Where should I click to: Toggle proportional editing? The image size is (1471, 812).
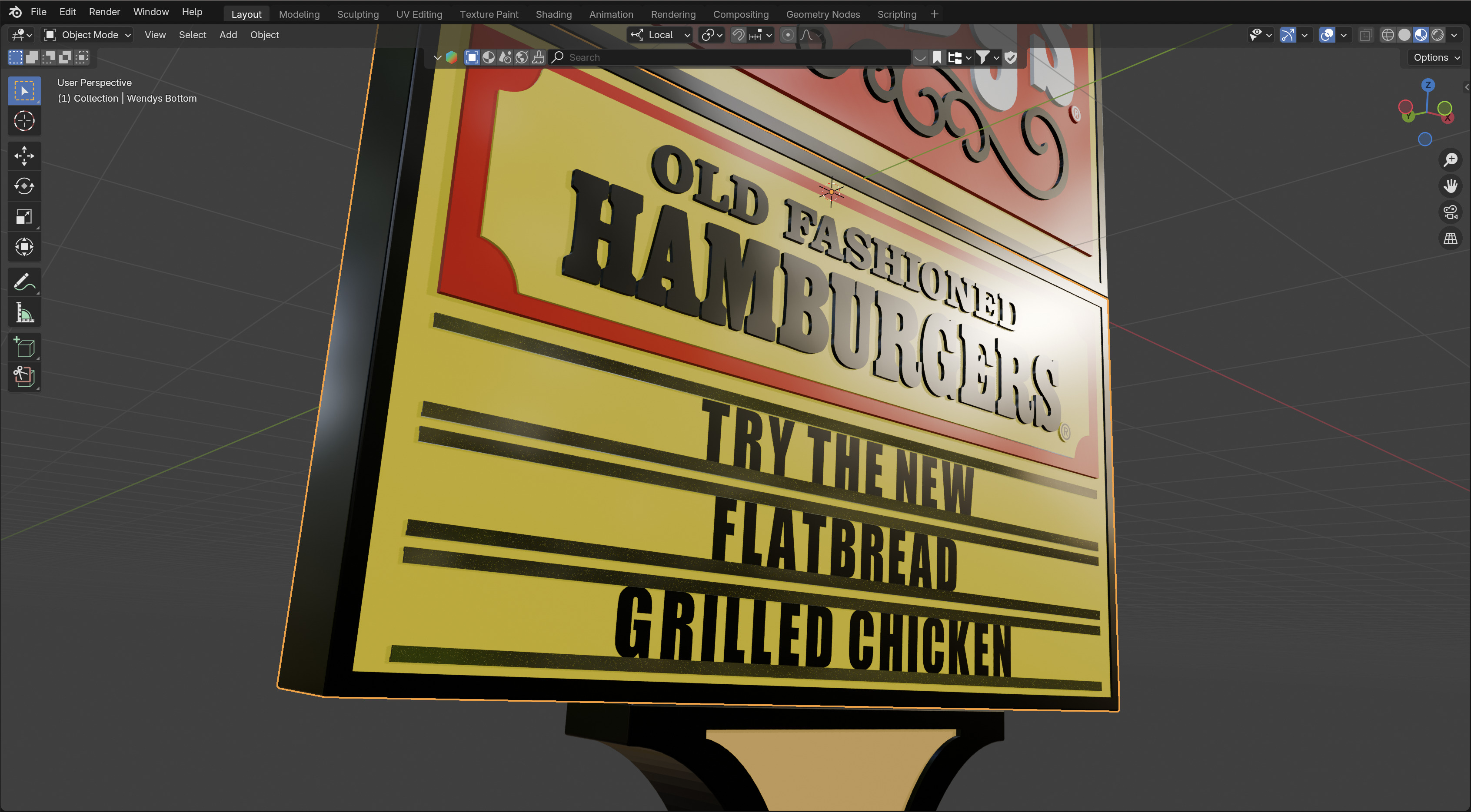788,35
